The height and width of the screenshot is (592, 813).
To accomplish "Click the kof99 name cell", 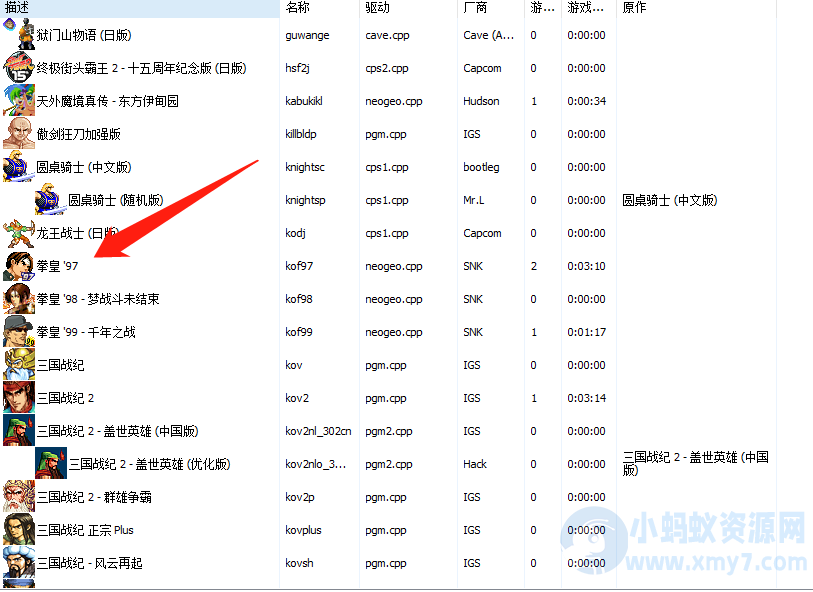I will pos(299,332).
